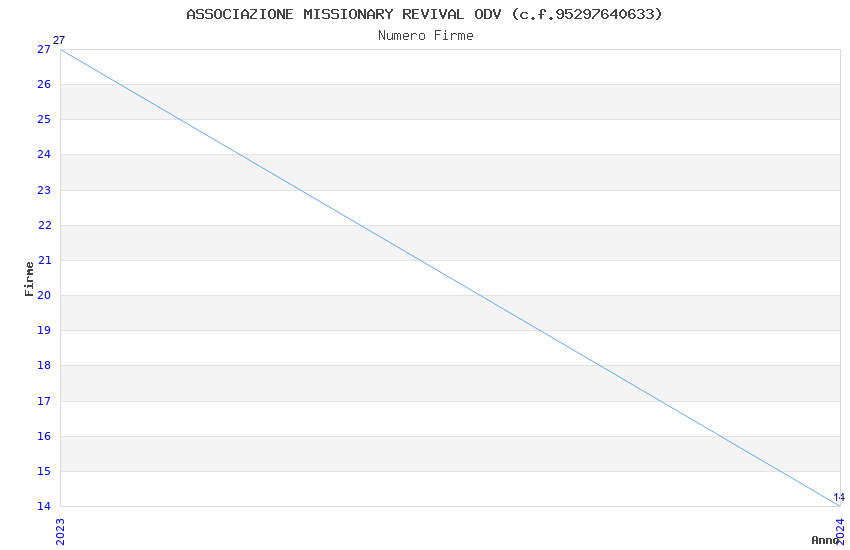850x550 pixels.
Task: Click y-axis tick label 24
Action: point(44,154)
